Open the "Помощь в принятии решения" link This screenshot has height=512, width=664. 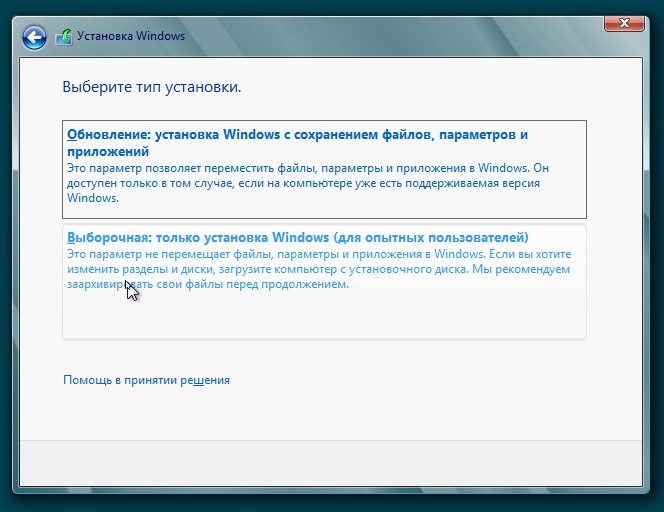pyautogui.click(x=146, y=380)
